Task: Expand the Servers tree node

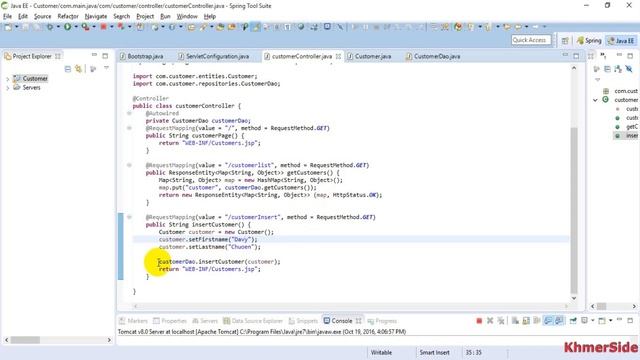Action: click(7, 88)
